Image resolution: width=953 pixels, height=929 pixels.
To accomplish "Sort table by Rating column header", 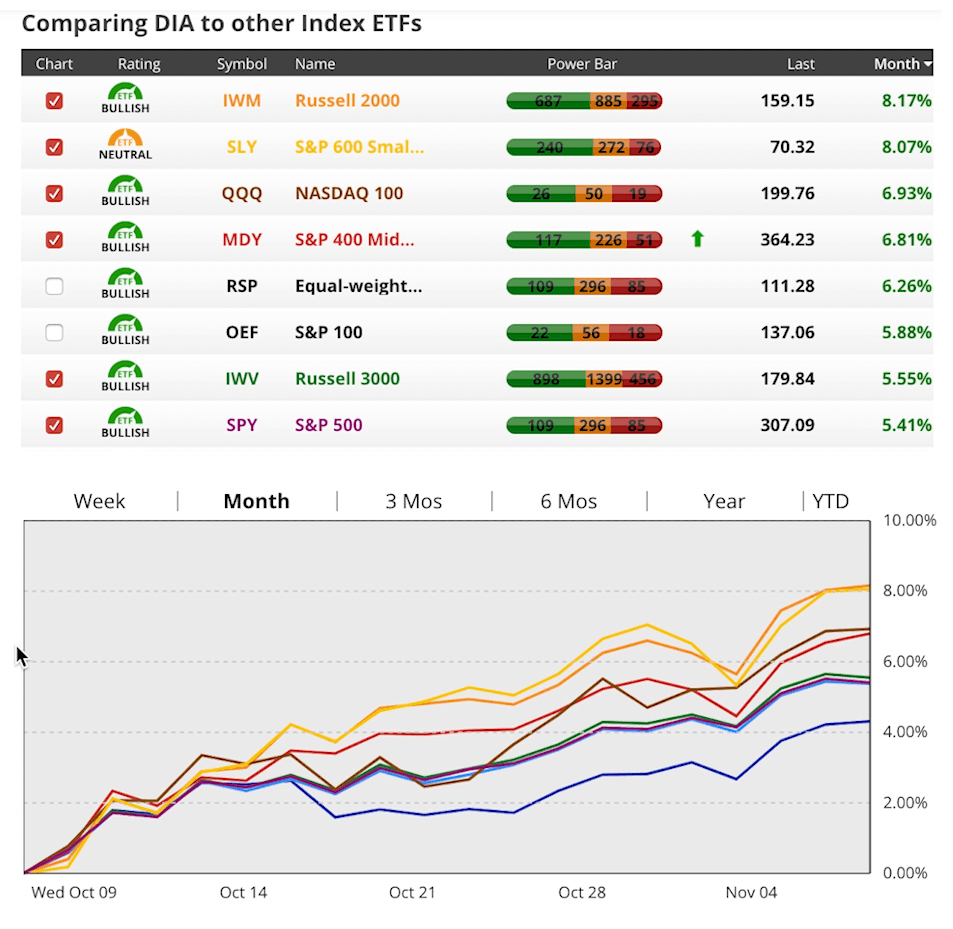I will [x=139, y=64].
